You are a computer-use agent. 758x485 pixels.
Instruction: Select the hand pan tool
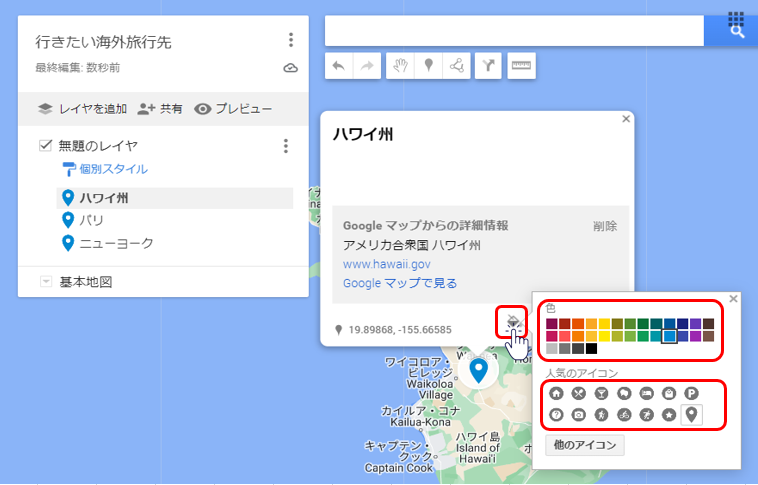tap(400, 66)
